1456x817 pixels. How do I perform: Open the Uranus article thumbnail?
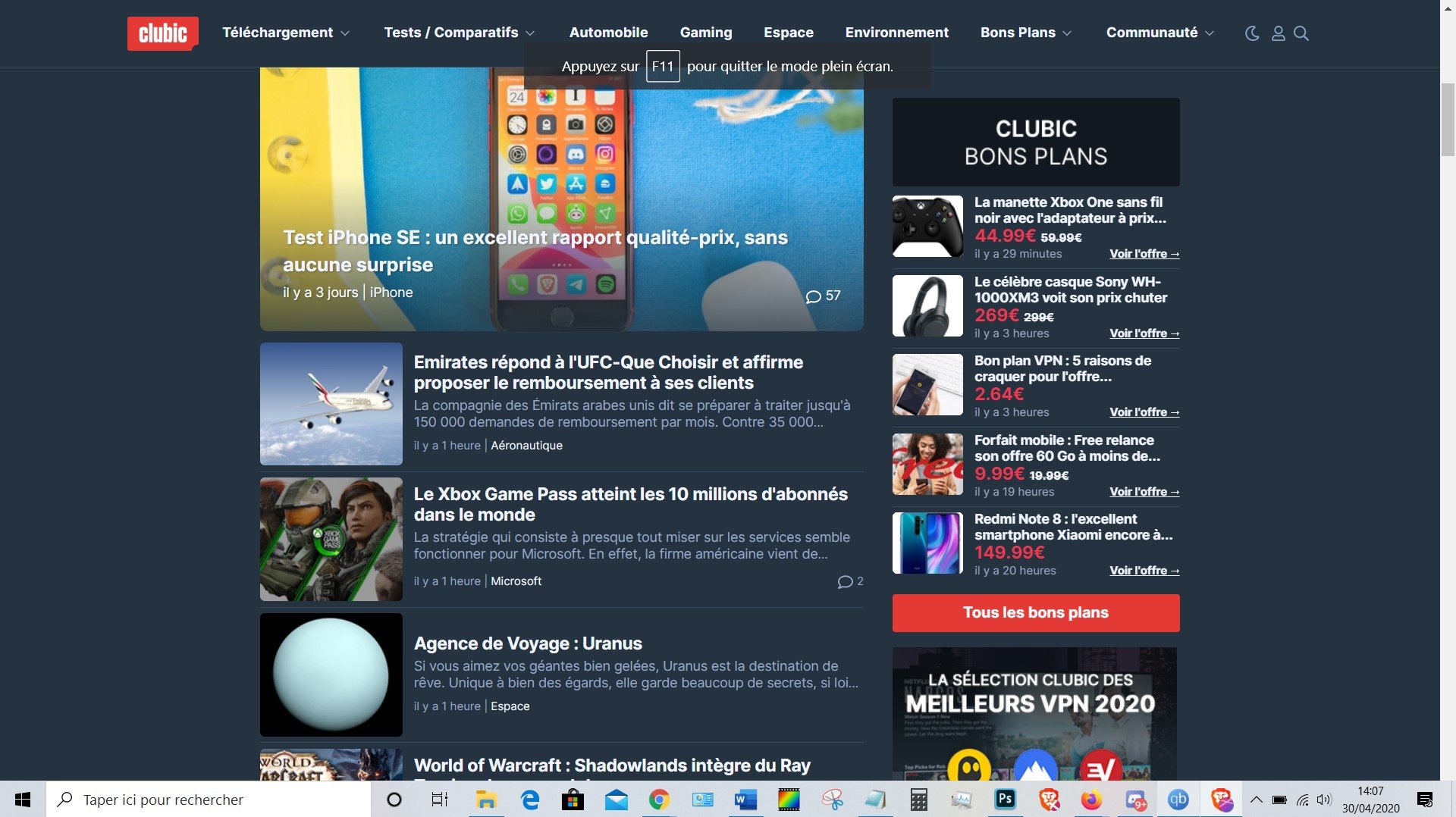(x=331, y=675)
